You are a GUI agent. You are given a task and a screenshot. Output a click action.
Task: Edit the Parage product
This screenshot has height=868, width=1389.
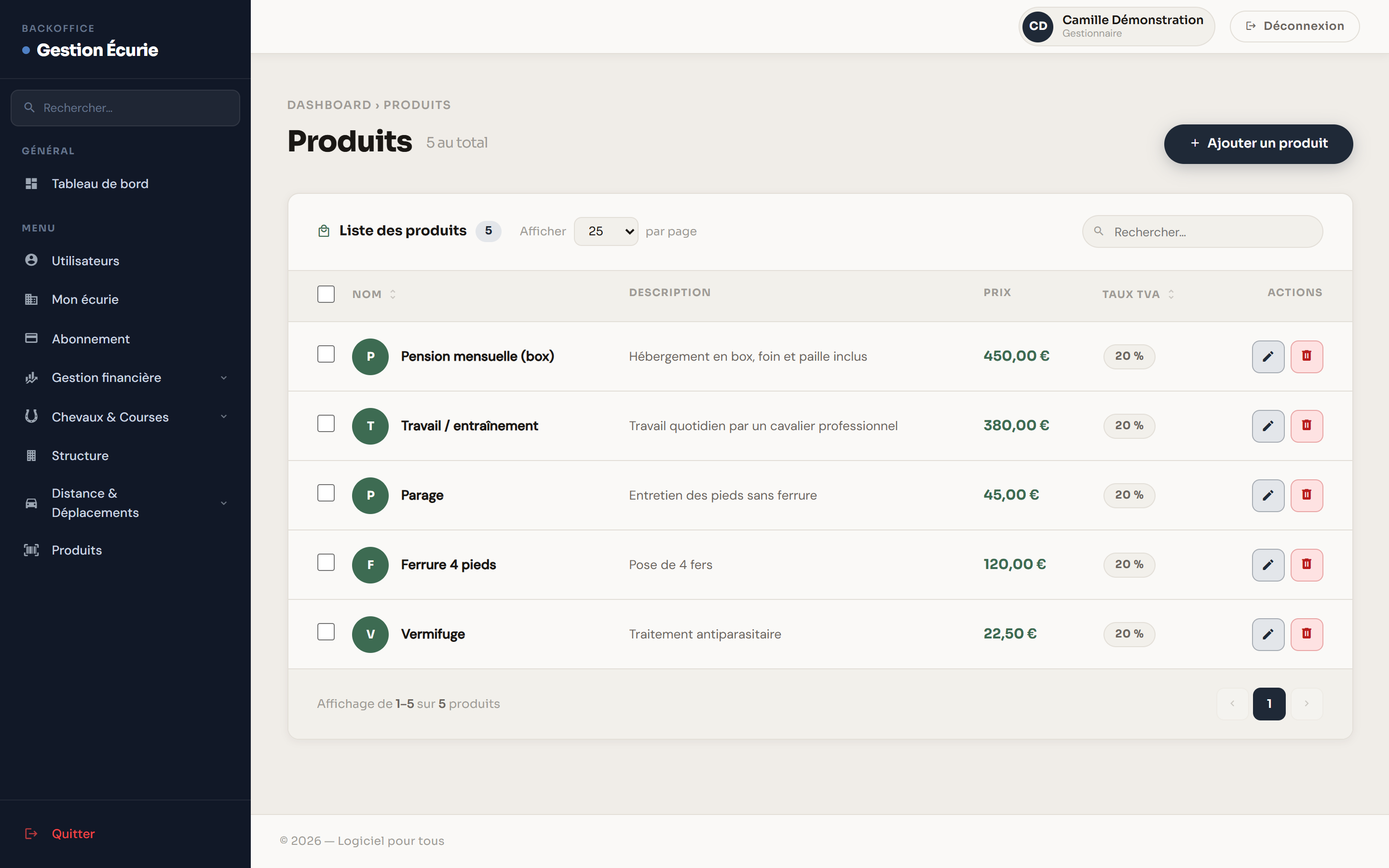(x=1268, y=495)
